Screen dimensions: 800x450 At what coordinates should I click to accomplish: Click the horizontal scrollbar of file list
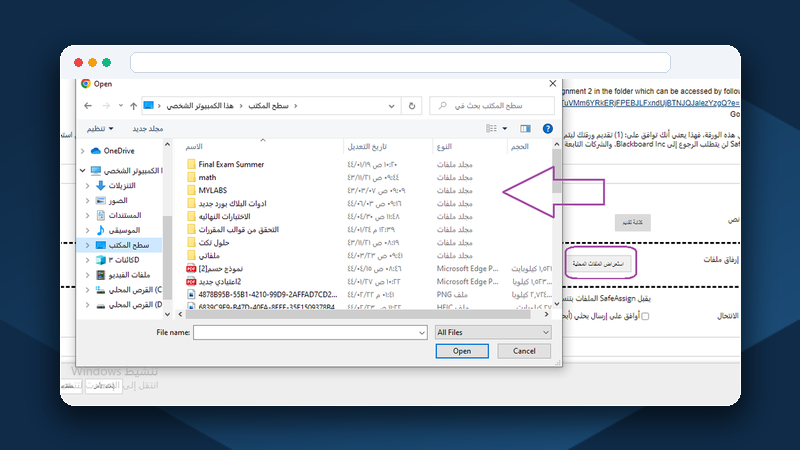point(358,314)
